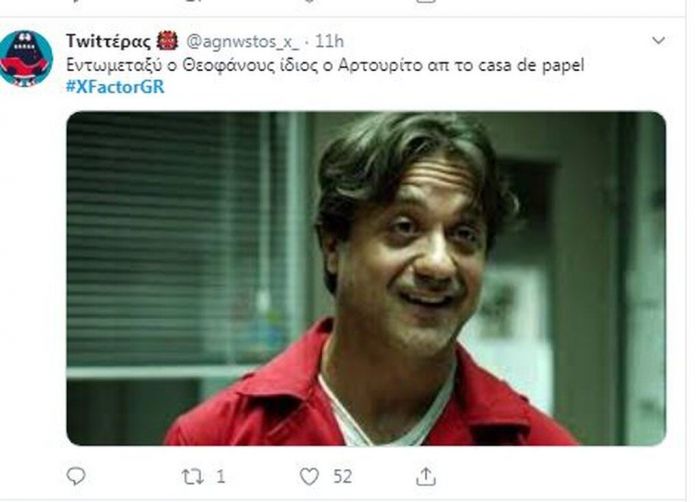Reply to the tweet via speech bubble icon

(76, 476)
